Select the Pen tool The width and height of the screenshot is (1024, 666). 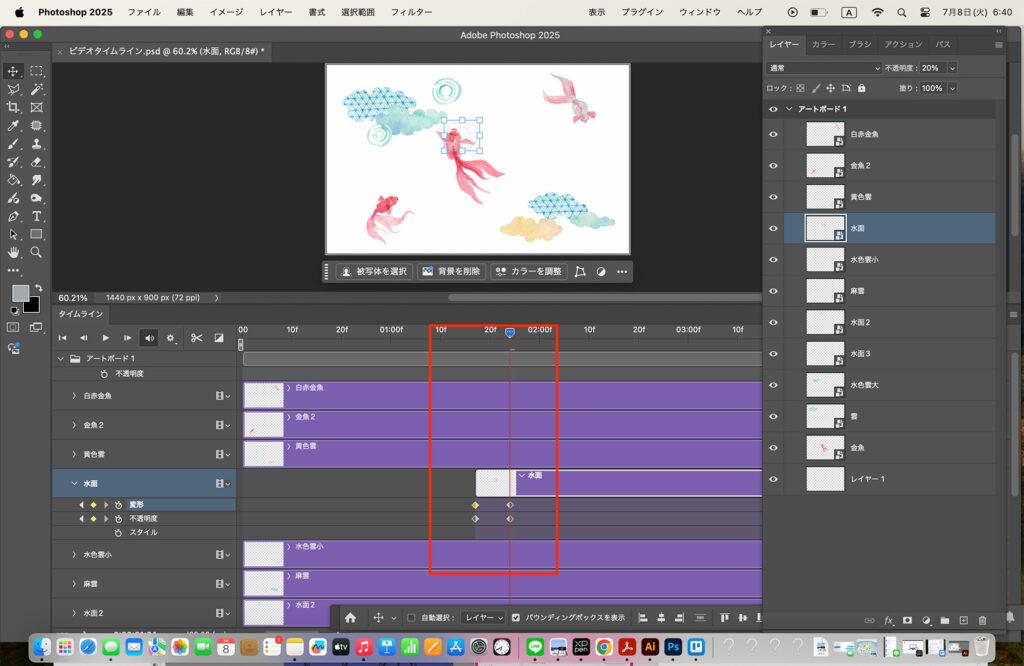point(13,216)
